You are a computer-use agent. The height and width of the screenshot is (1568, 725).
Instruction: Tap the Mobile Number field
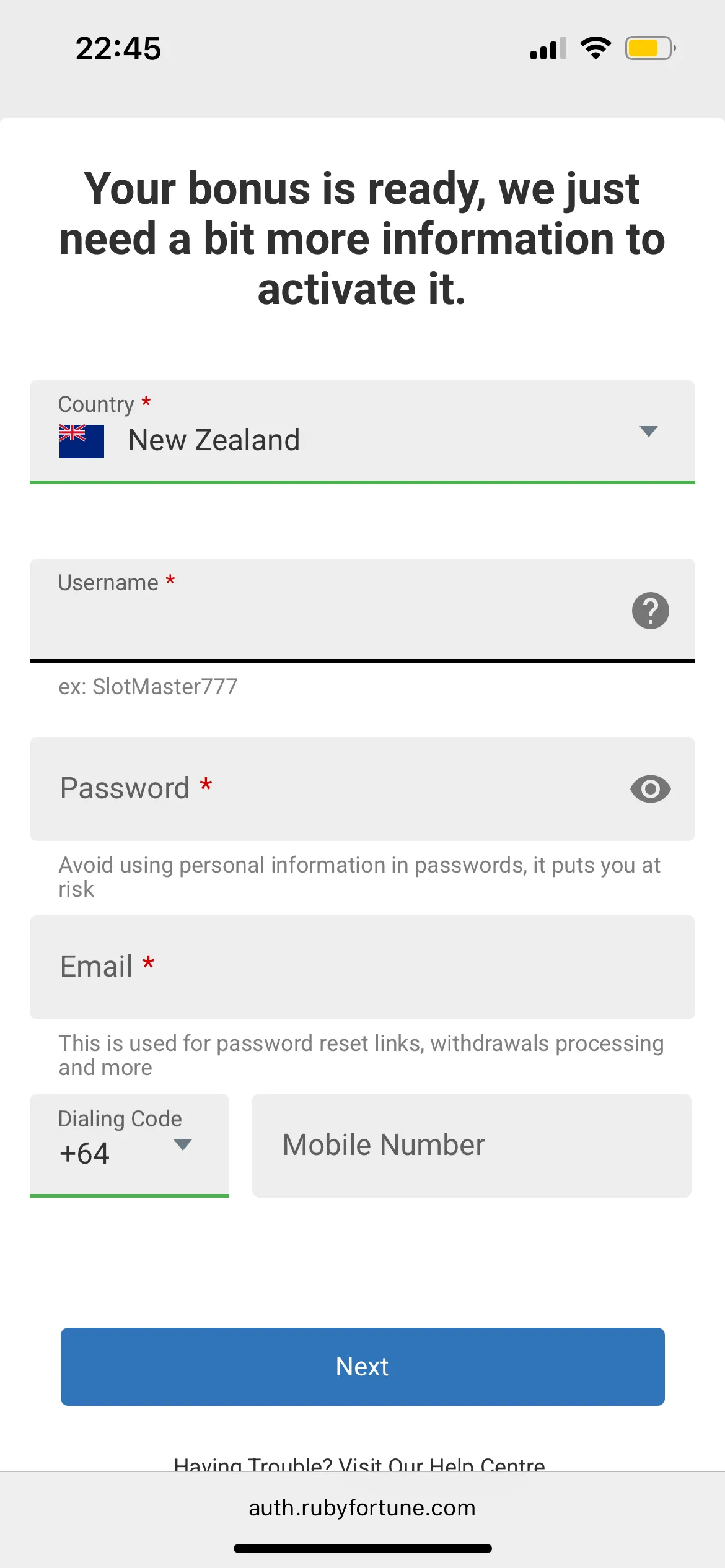[x=471, y=1145]
